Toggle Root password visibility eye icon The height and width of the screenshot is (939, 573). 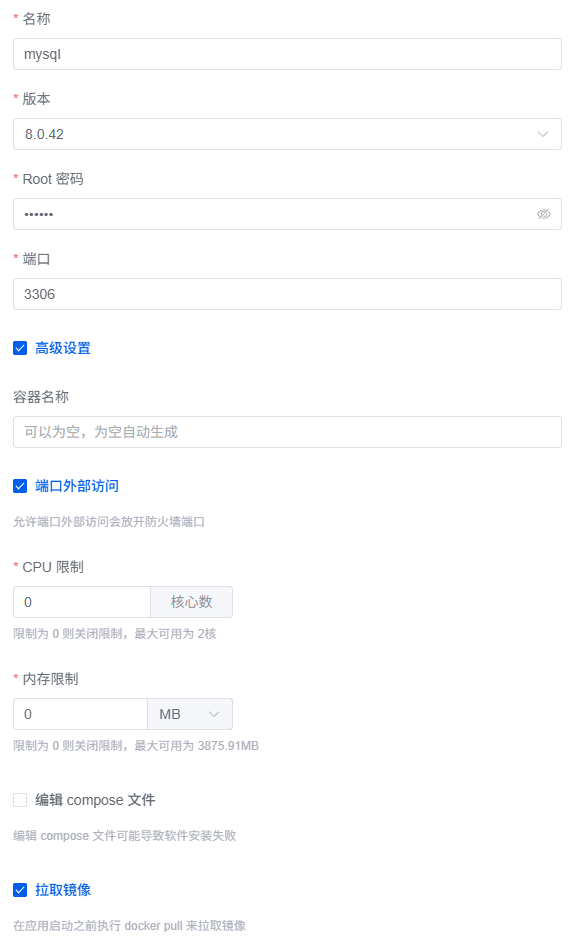[544, 214]
